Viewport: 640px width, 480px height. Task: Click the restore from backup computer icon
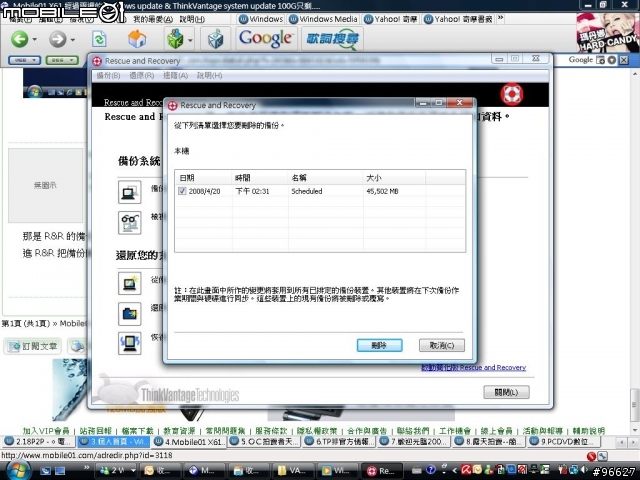(x=129, y=283)
